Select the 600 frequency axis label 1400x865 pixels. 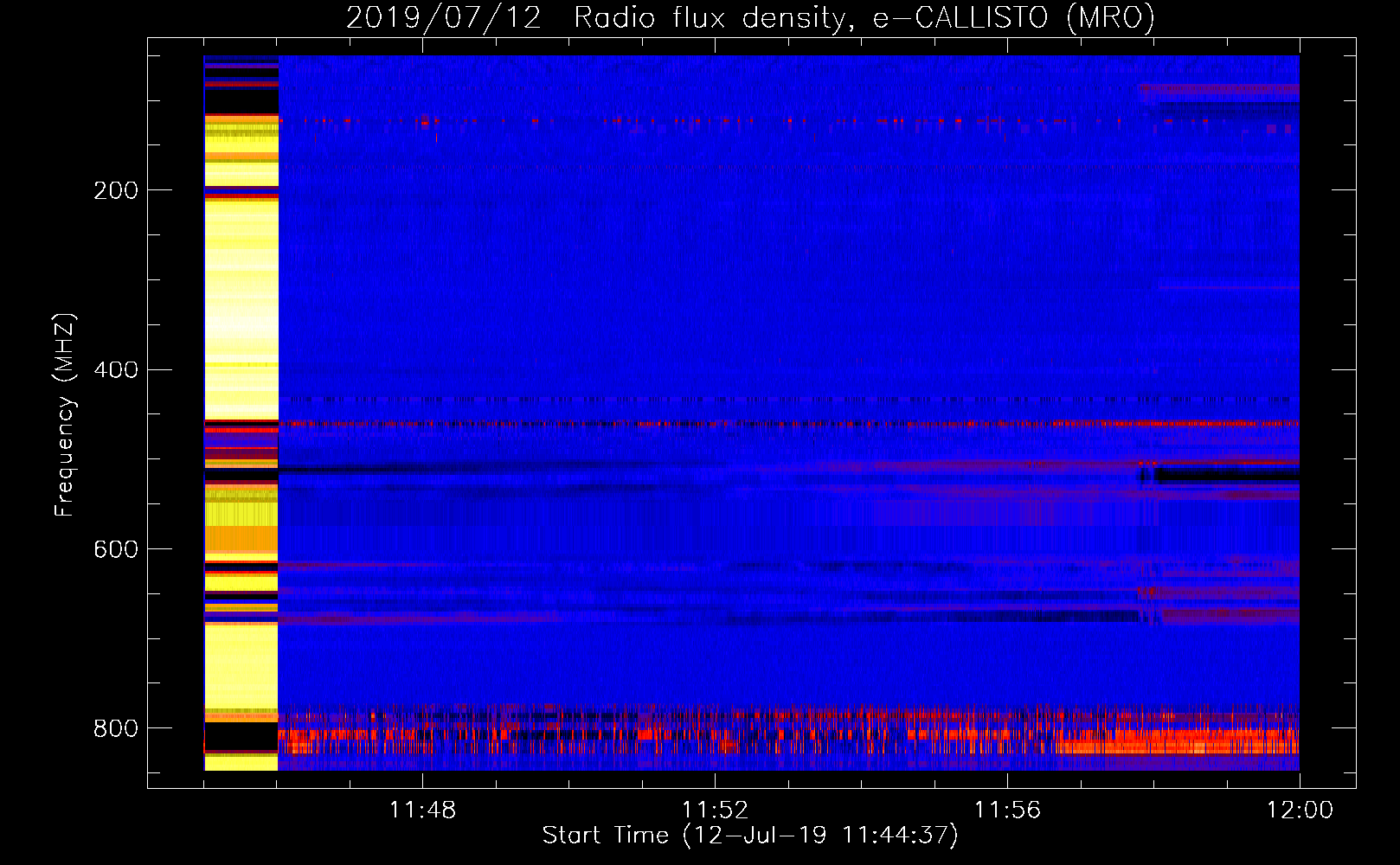coord(116,550)
